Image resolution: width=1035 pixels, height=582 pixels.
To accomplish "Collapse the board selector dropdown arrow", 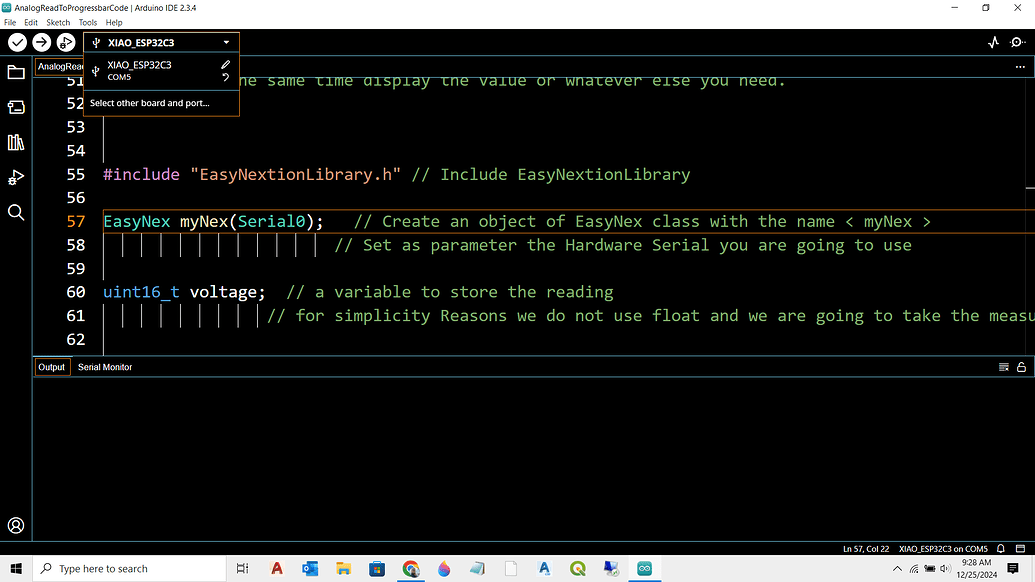I will 228,42.
